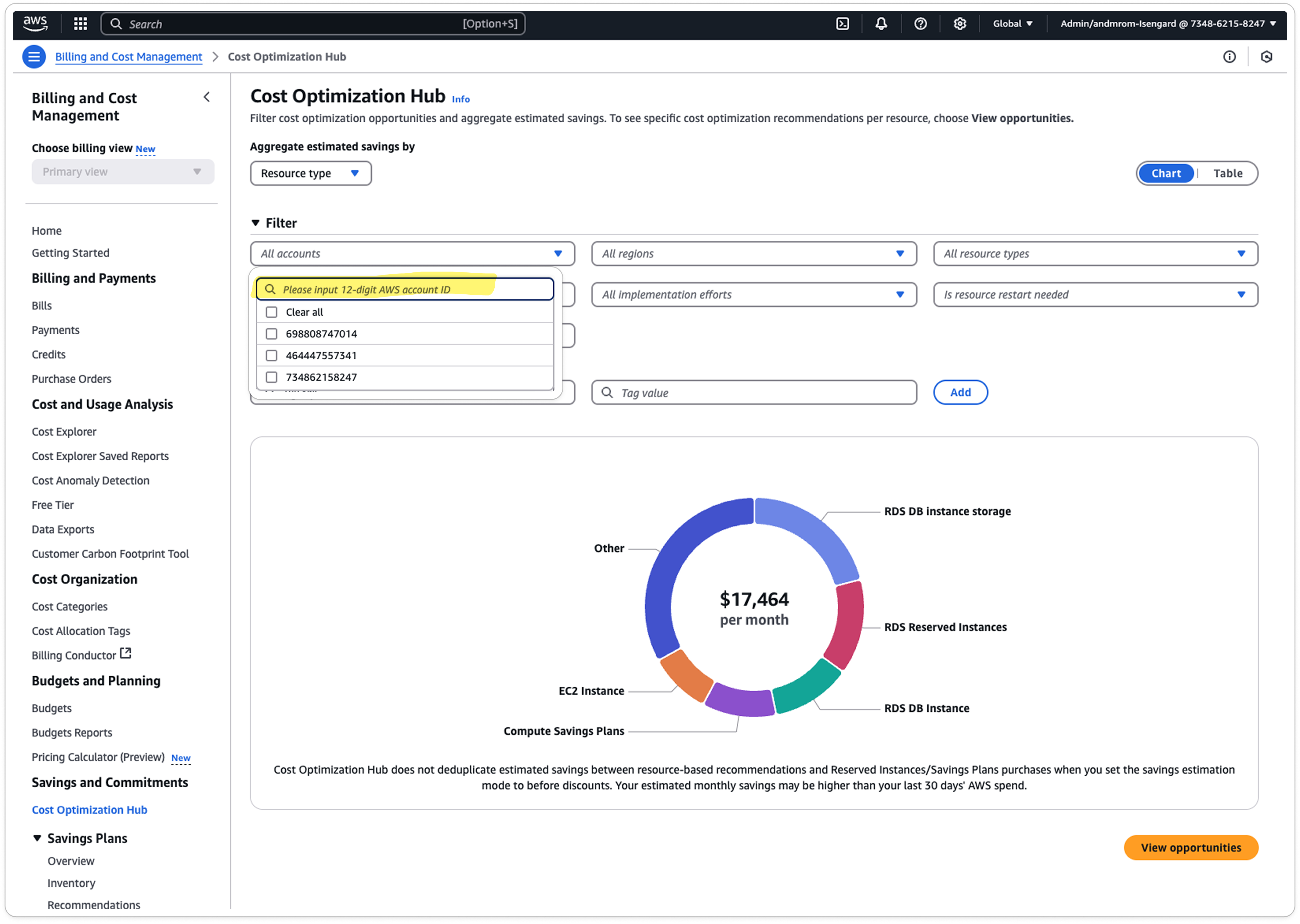Click the notifications bell icon
The image size is (1300, 924).
pos(881,23)
